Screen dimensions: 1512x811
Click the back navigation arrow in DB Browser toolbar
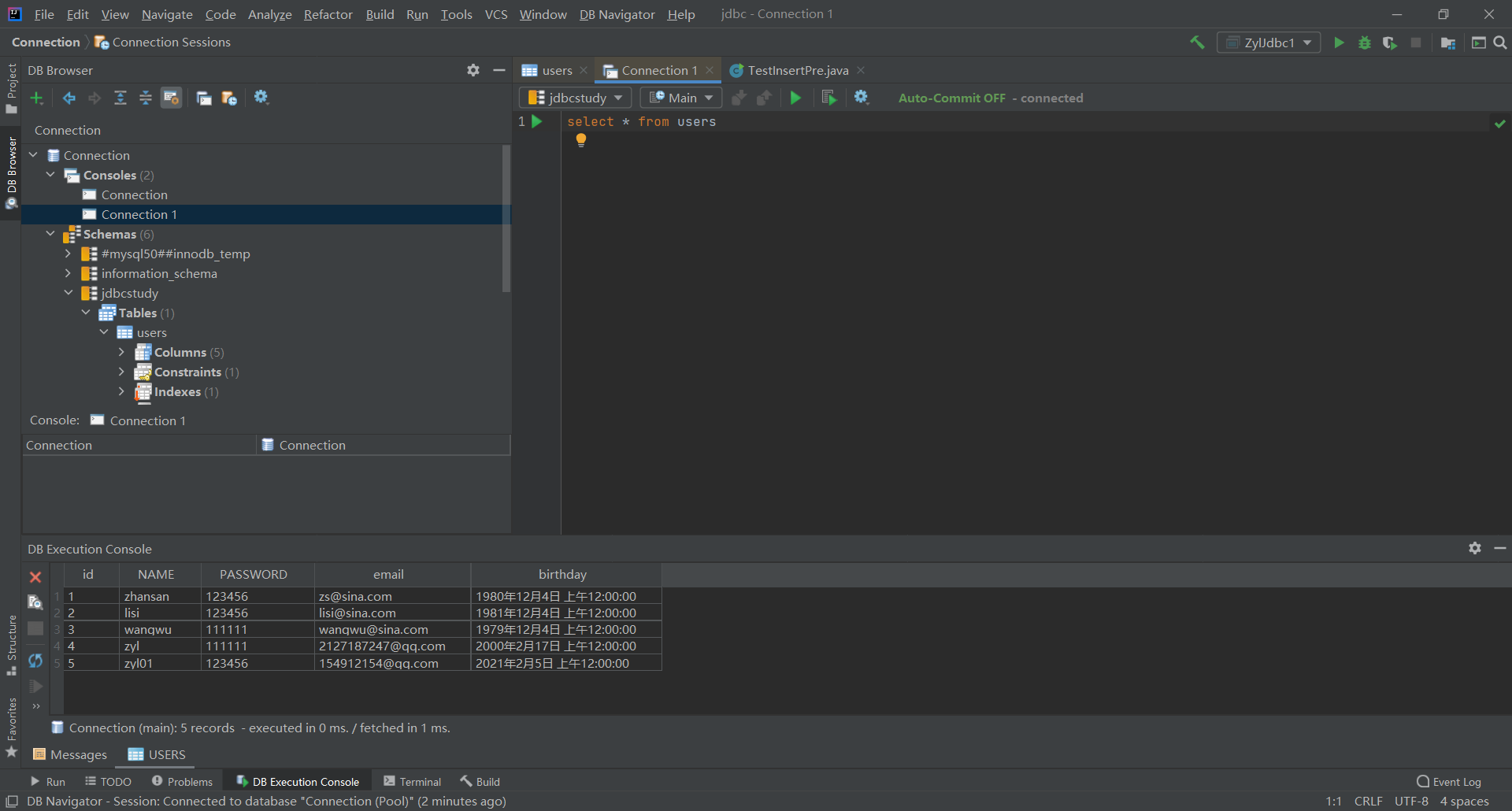[68, 98]
